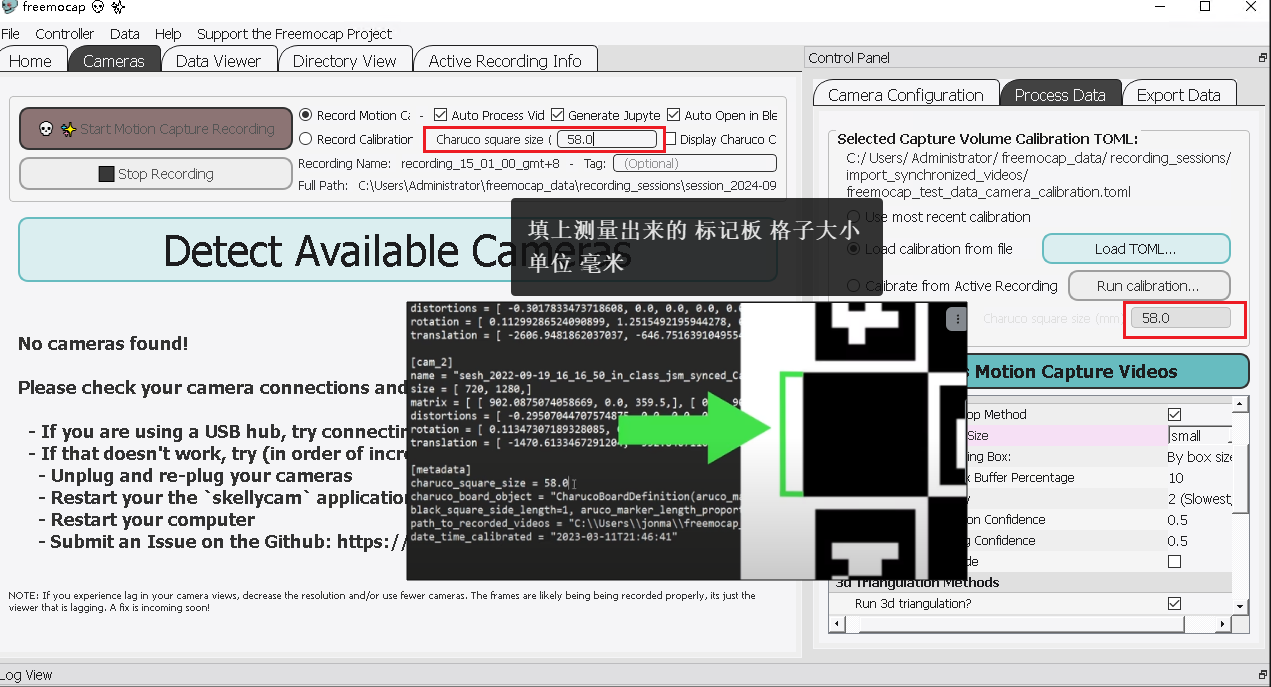Image resolution: width=1271 pixels, height=687 pixels.
Task: Select Calibrate from Active Recording option
Action: (x=853, y=286)
